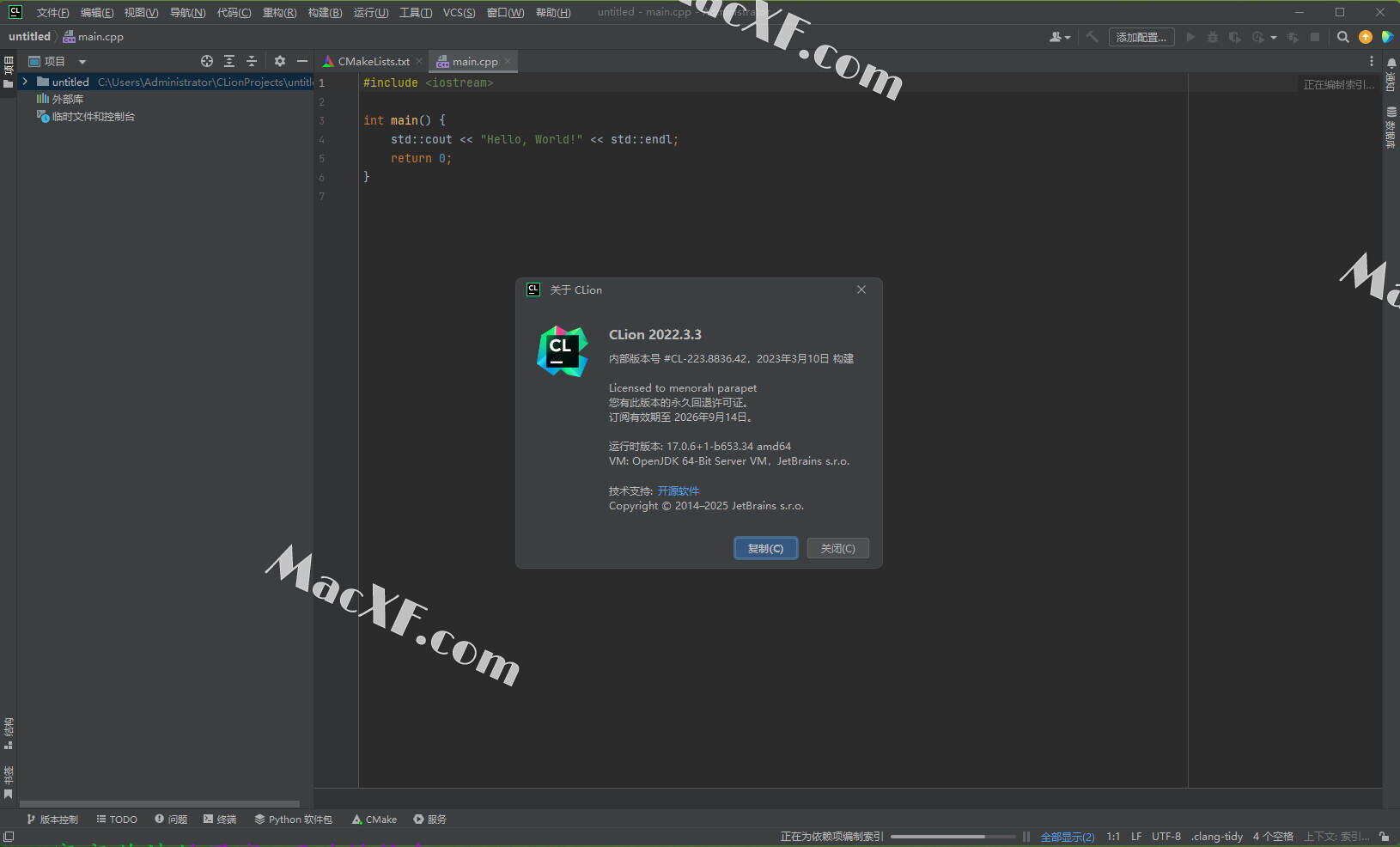
Task: Open the 工具(T) menu
Action: click(416, 12)
